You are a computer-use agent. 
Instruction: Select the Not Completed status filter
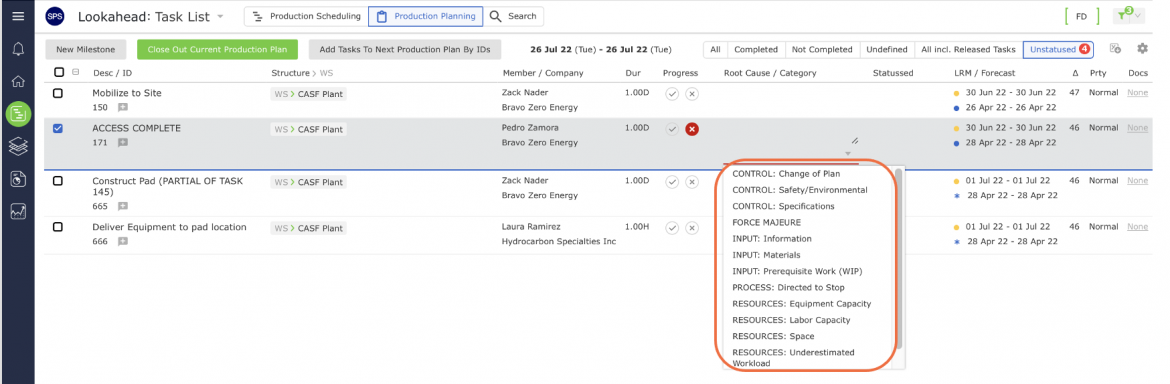[x=822, y=49]
